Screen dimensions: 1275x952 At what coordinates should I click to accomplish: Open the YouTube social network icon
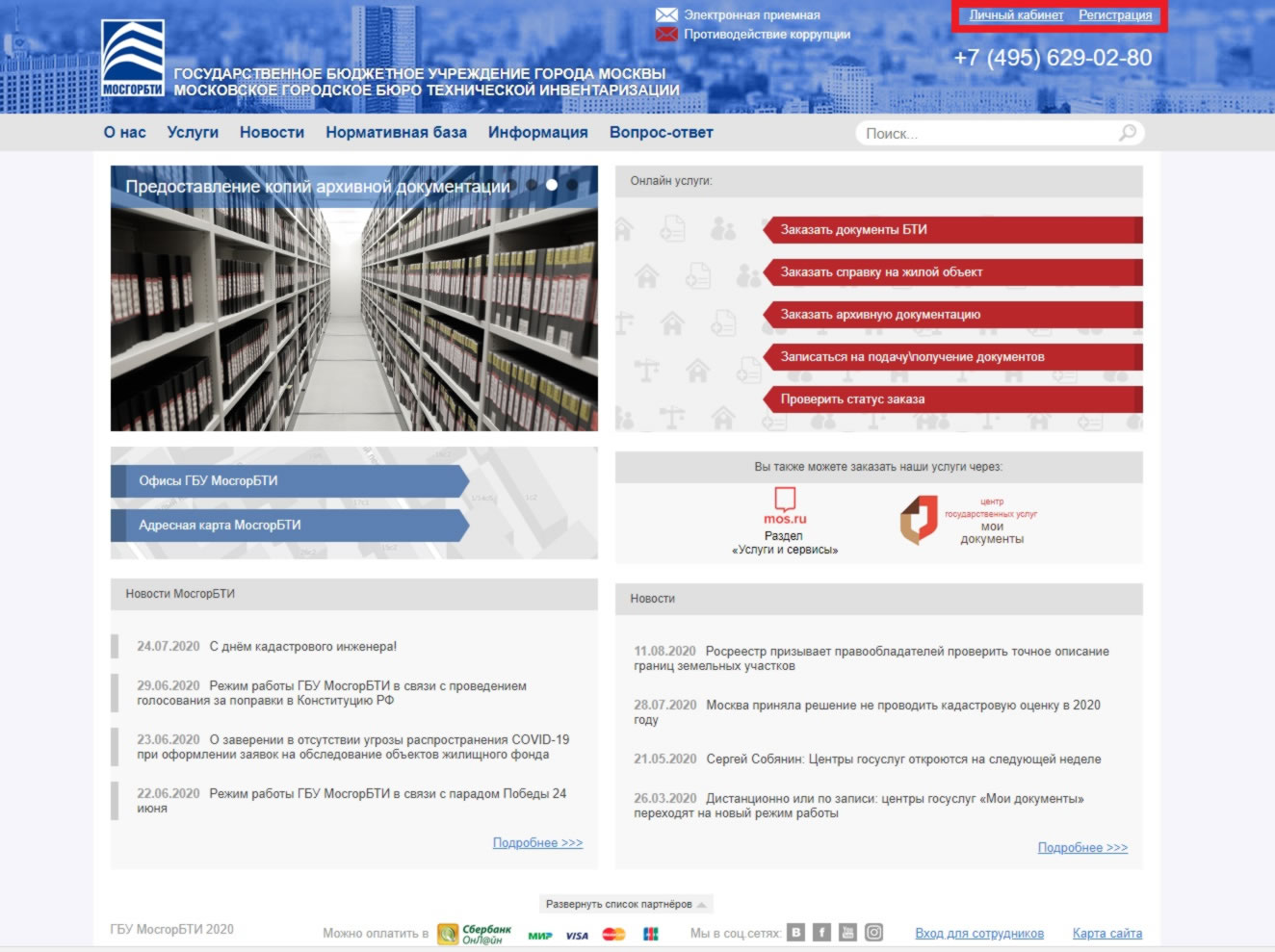point(847,932)
